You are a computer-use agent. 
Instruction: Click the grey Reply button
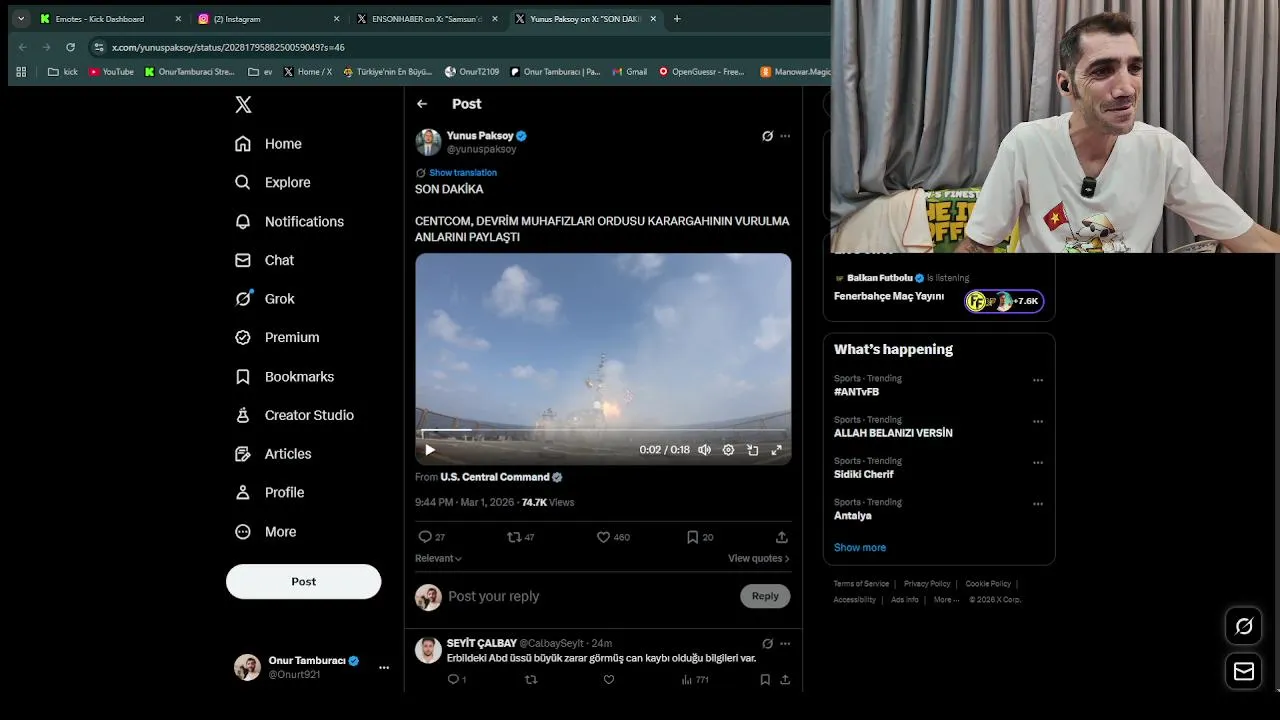765,596
